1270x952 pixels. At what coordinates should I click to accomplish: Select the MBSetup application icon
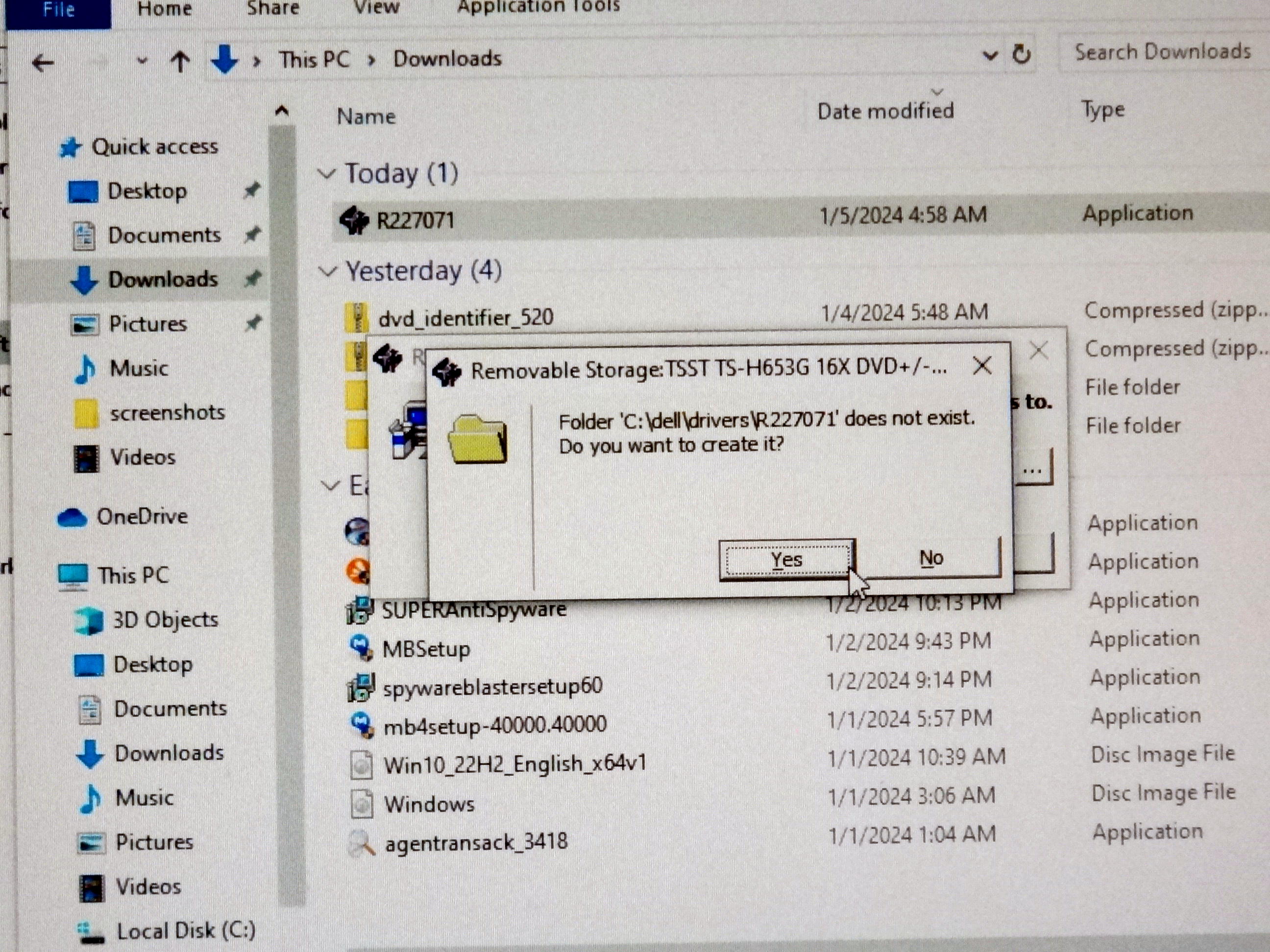(x=362, y=647)
